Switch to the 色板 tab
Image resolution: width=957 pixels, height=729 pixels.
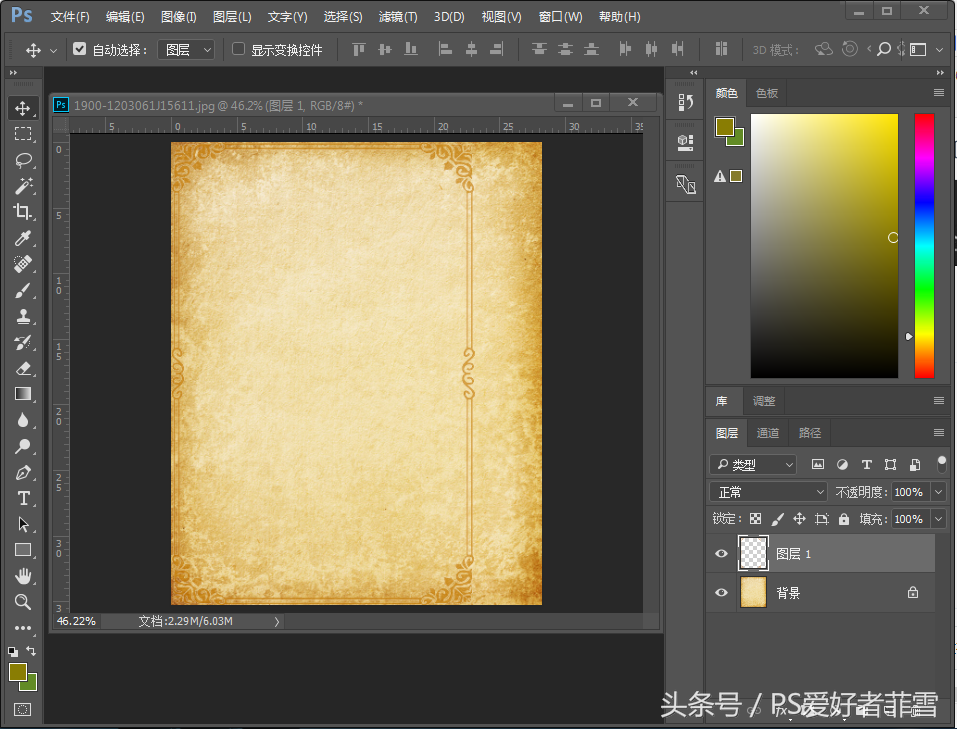pyautogui.click(x=767, y=93)
